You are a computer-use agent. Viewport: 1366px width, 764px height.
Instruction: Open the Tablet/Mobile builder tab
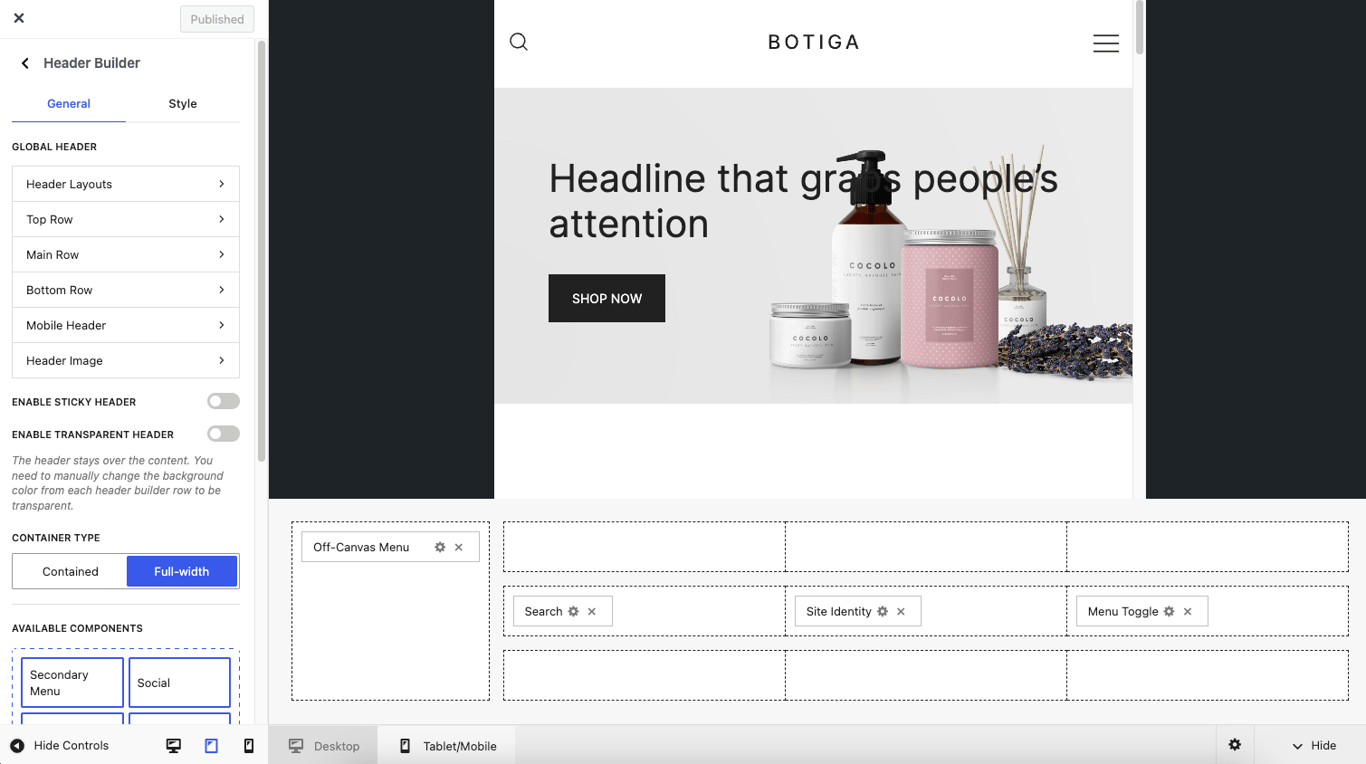tap(446, 745)
